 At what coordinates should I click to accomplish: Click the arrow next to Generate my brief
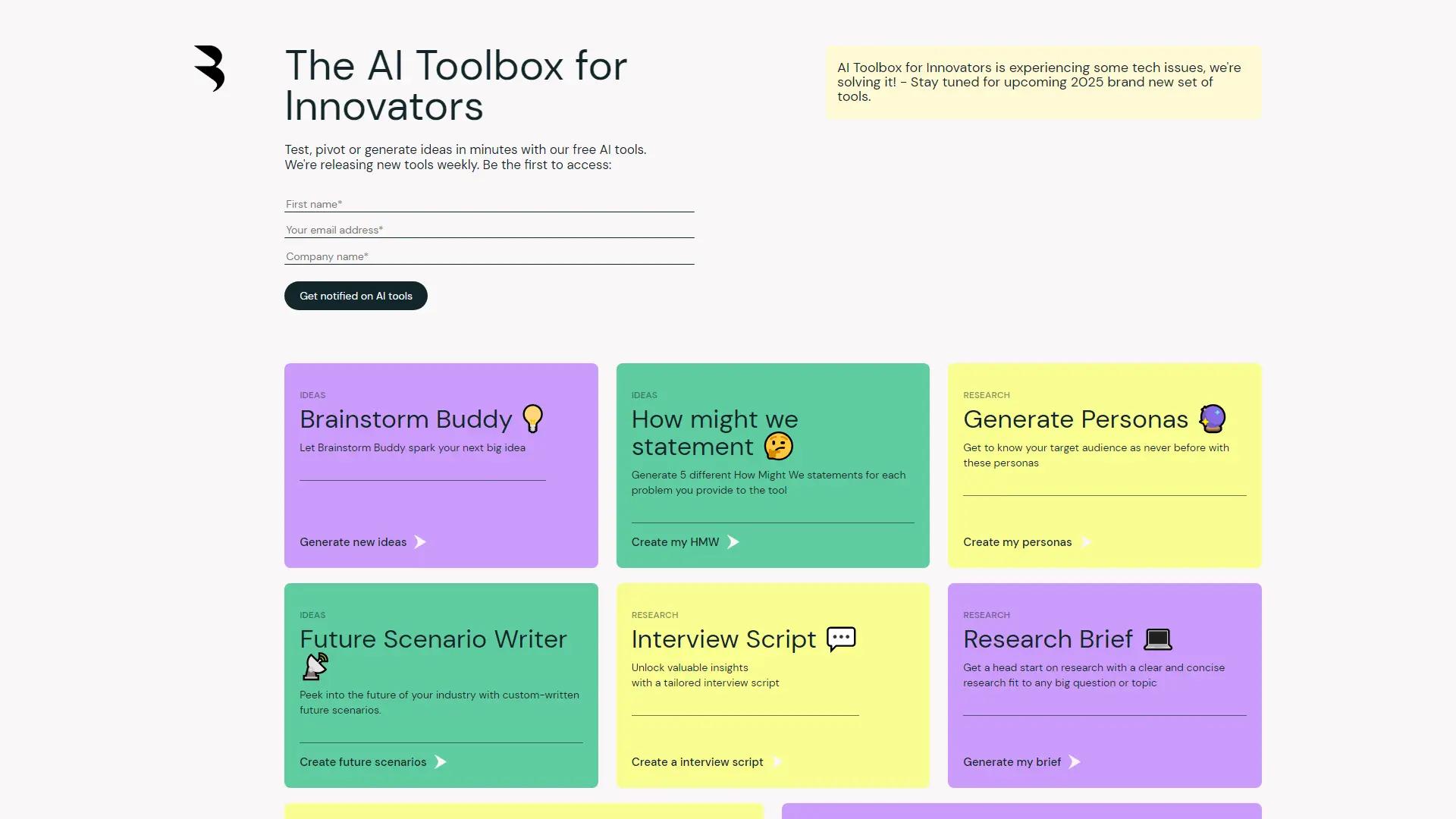[x=1074, y=761]
